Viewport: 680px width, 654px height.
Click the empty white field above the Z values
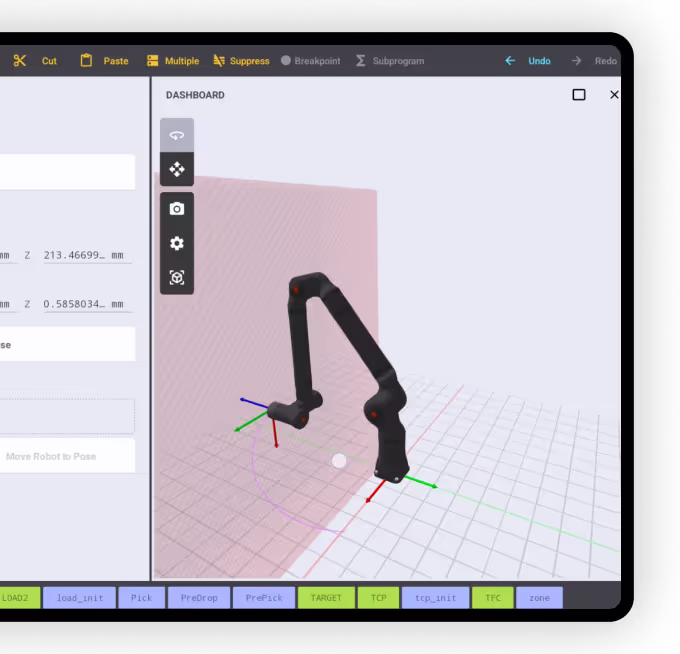[x=67, y=172]
